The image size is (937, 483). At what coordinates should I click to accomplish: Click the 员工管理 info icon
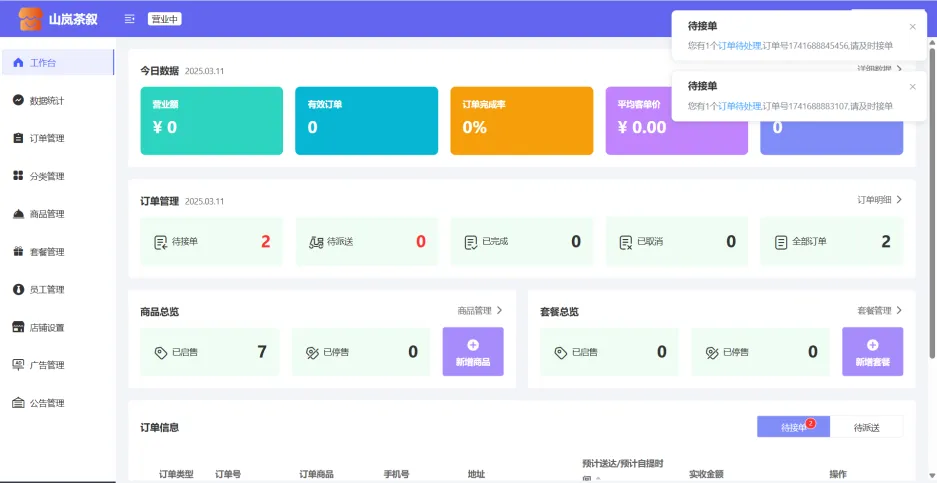coord(18,289)
